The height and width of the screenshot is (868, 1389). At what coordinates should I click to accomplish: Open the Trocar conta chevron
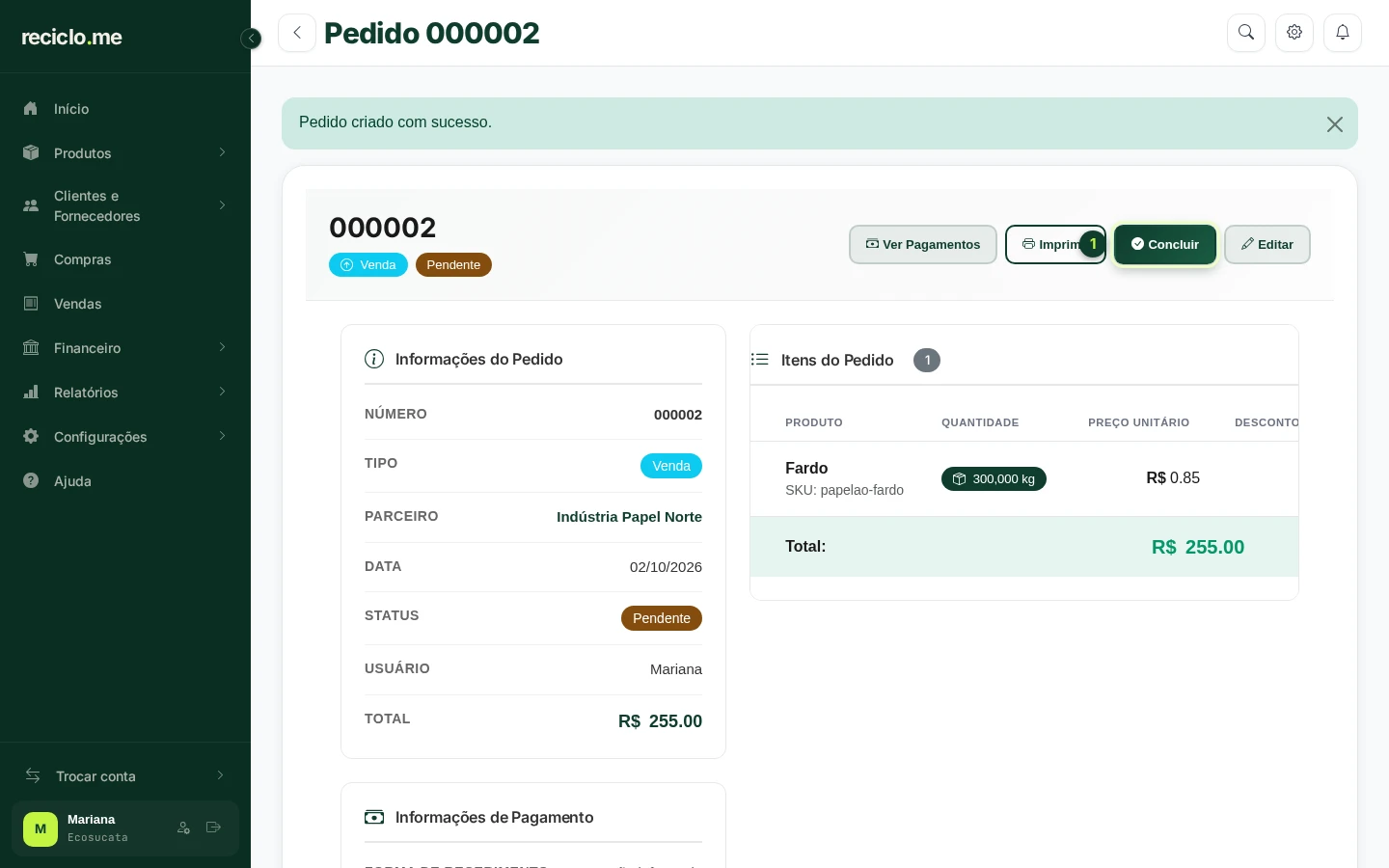tap(220, 775)
